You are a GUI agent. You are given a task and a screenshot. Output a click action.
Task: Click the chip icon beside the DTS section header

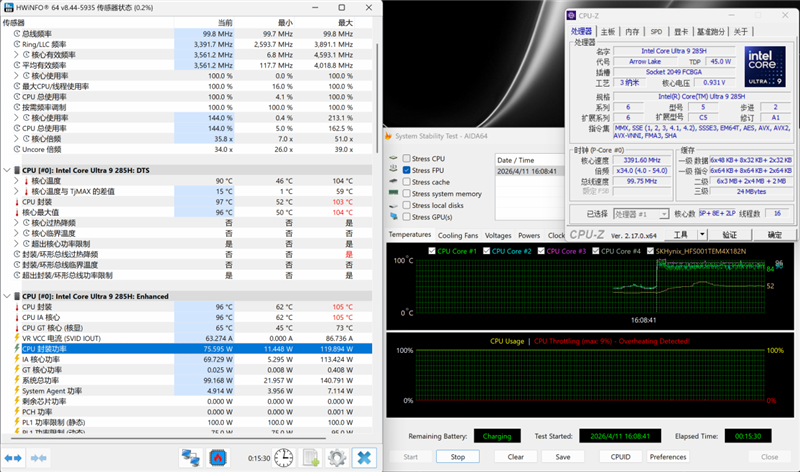tap(17, 170)
